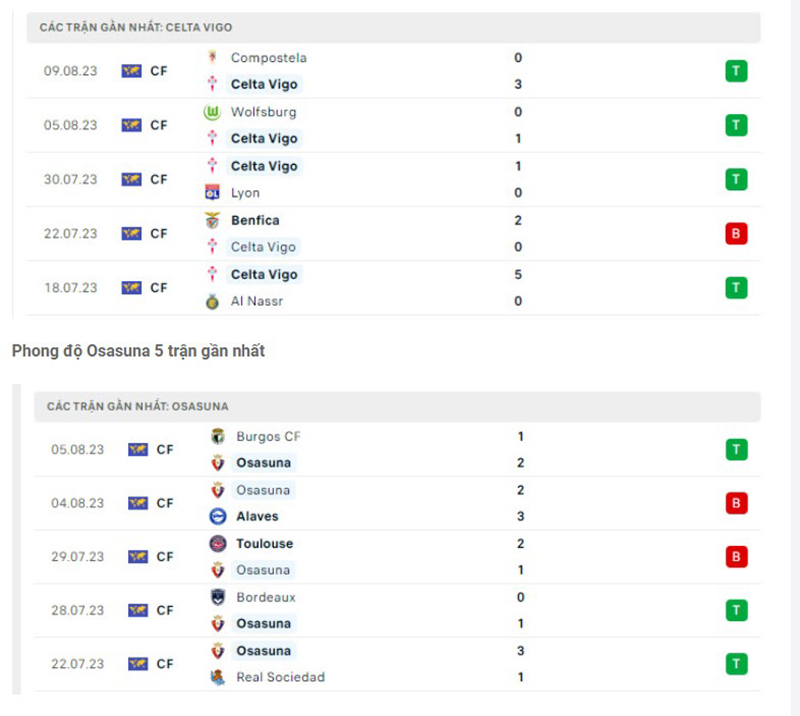Image resolution: width=800 pixels, height=716 pixels.
Task: Click the Lyon club badge icon
Action: click(x=212, y=192)
